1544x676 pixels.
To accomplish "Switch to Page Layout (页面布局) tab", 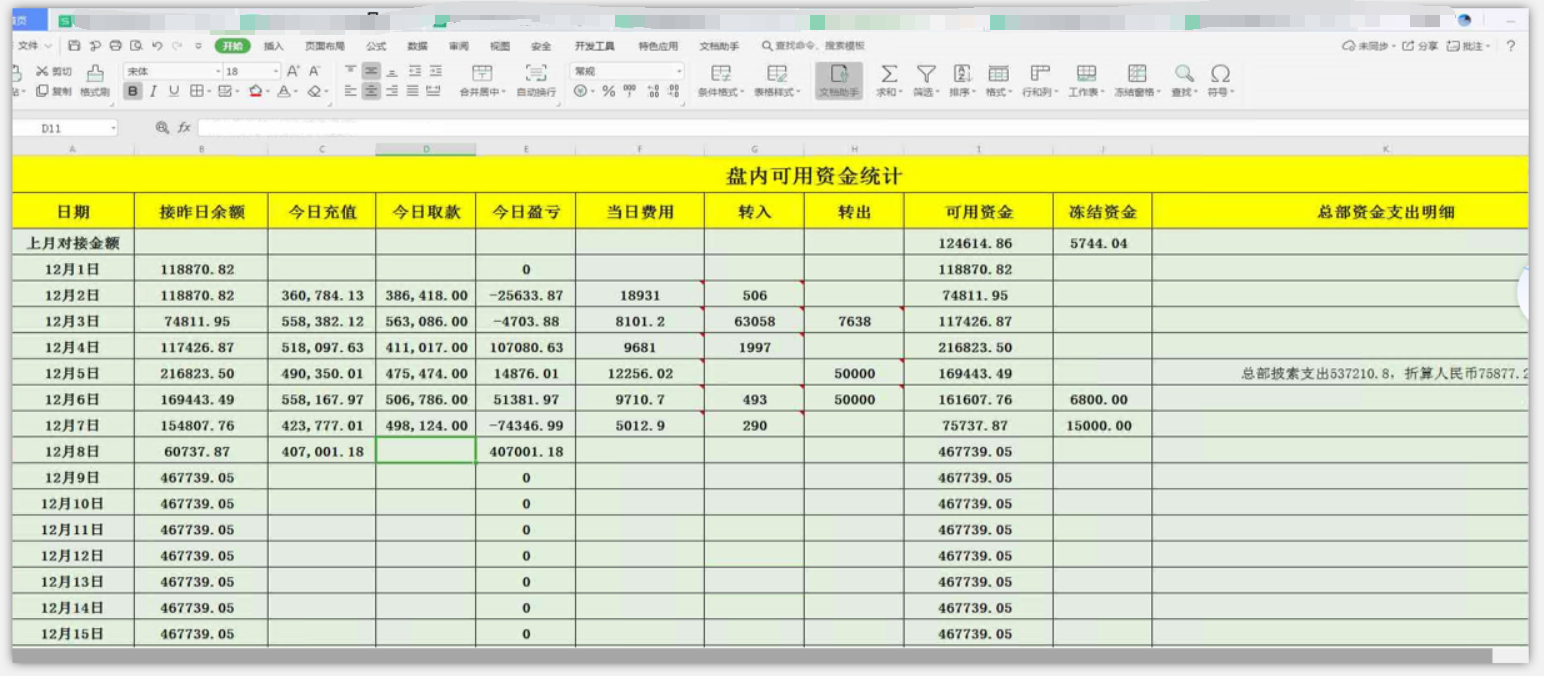I will click(325, 46).
